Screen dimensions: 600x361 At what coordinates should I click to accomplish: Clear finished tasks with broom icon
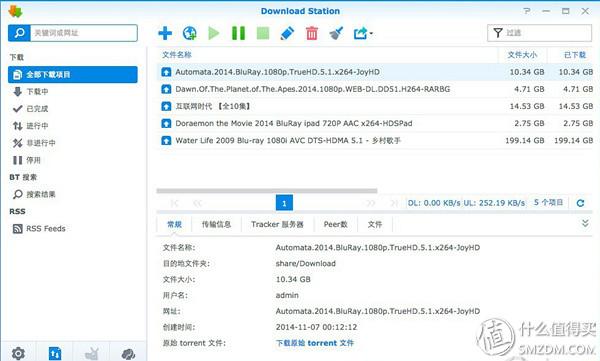pos(336,33)
